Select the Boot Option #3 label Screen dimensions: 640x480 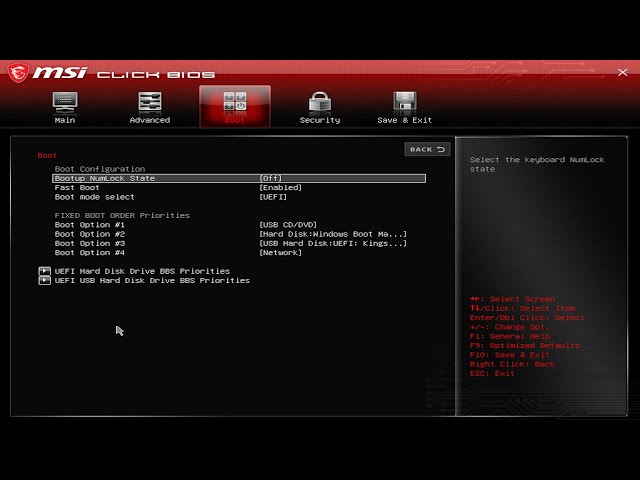click(90, 244)
